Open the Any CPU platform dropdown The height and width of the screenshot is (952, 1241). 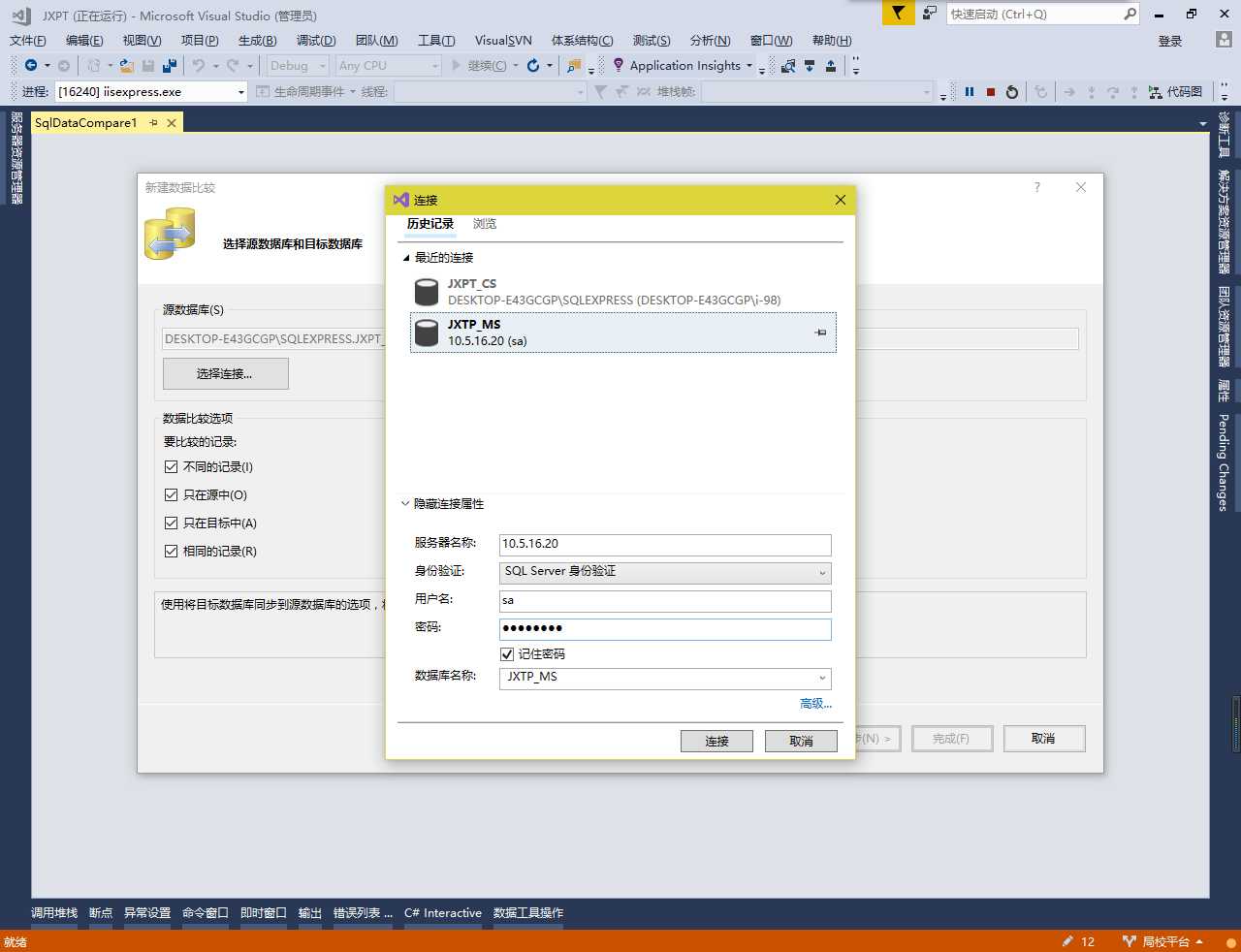(435, 66)
